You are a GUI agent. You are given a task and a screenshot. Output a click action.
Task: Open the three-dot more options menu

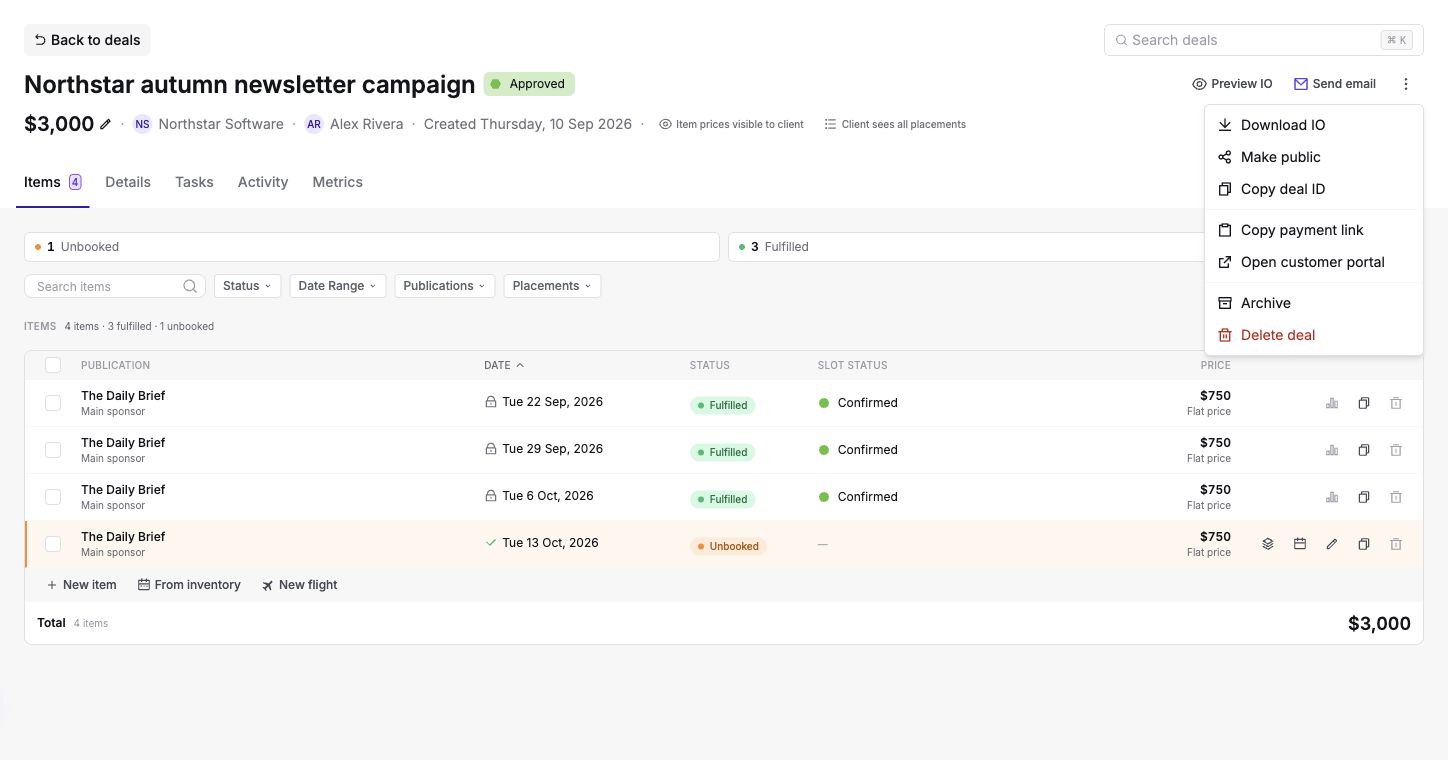point(1406,84)
